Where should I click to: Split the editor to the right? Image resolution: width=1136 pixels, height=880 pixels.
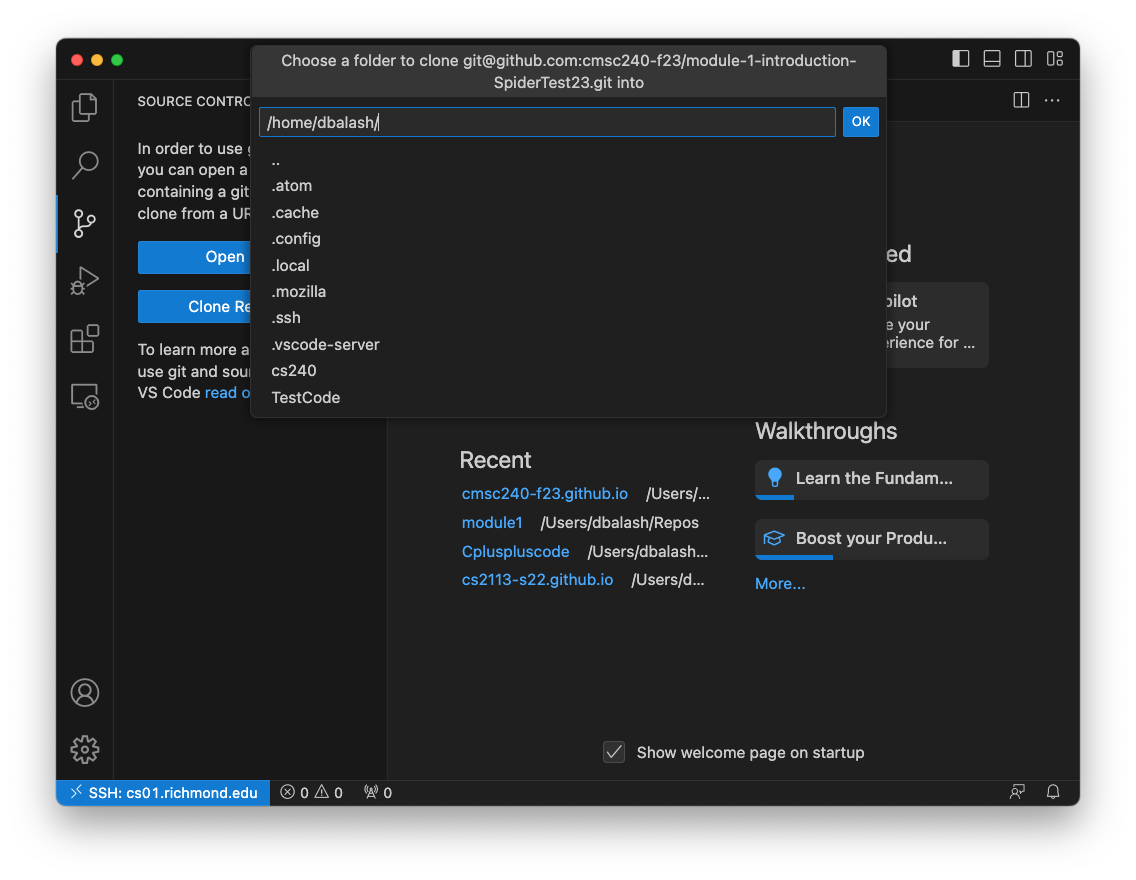tap(1022, 100)
